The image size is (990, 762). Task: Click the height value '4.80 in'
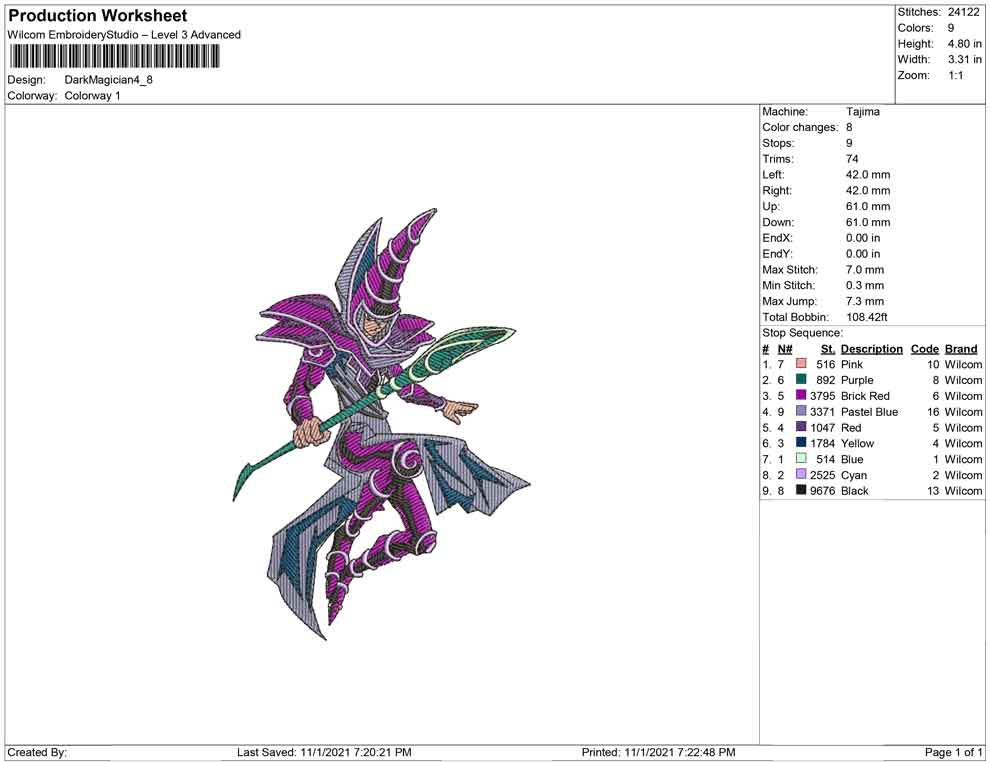click(964, 44)
